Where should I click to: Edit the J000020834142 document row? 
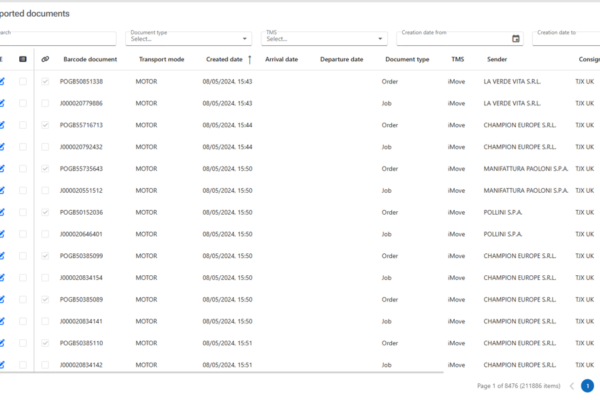pos(3,365)
